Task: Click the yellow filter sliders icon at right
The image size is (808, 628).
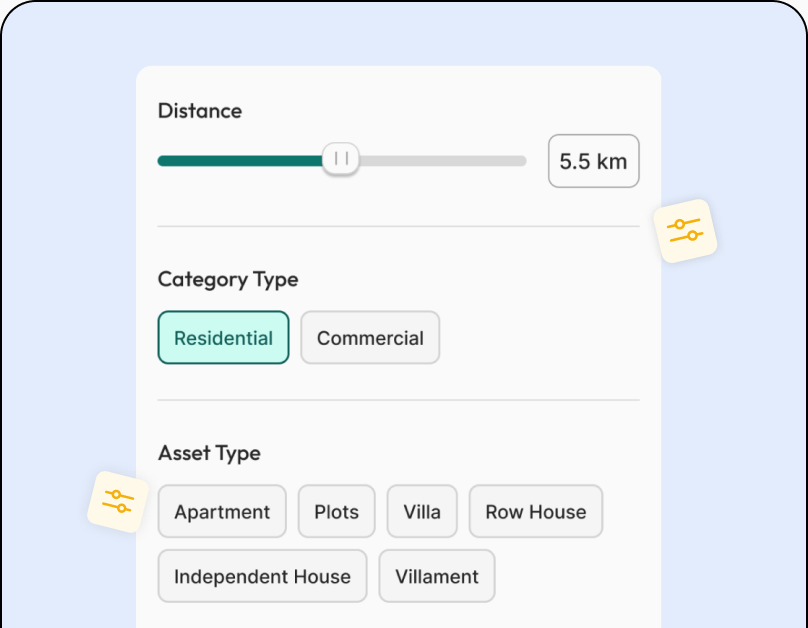Action: pos(685,231)
